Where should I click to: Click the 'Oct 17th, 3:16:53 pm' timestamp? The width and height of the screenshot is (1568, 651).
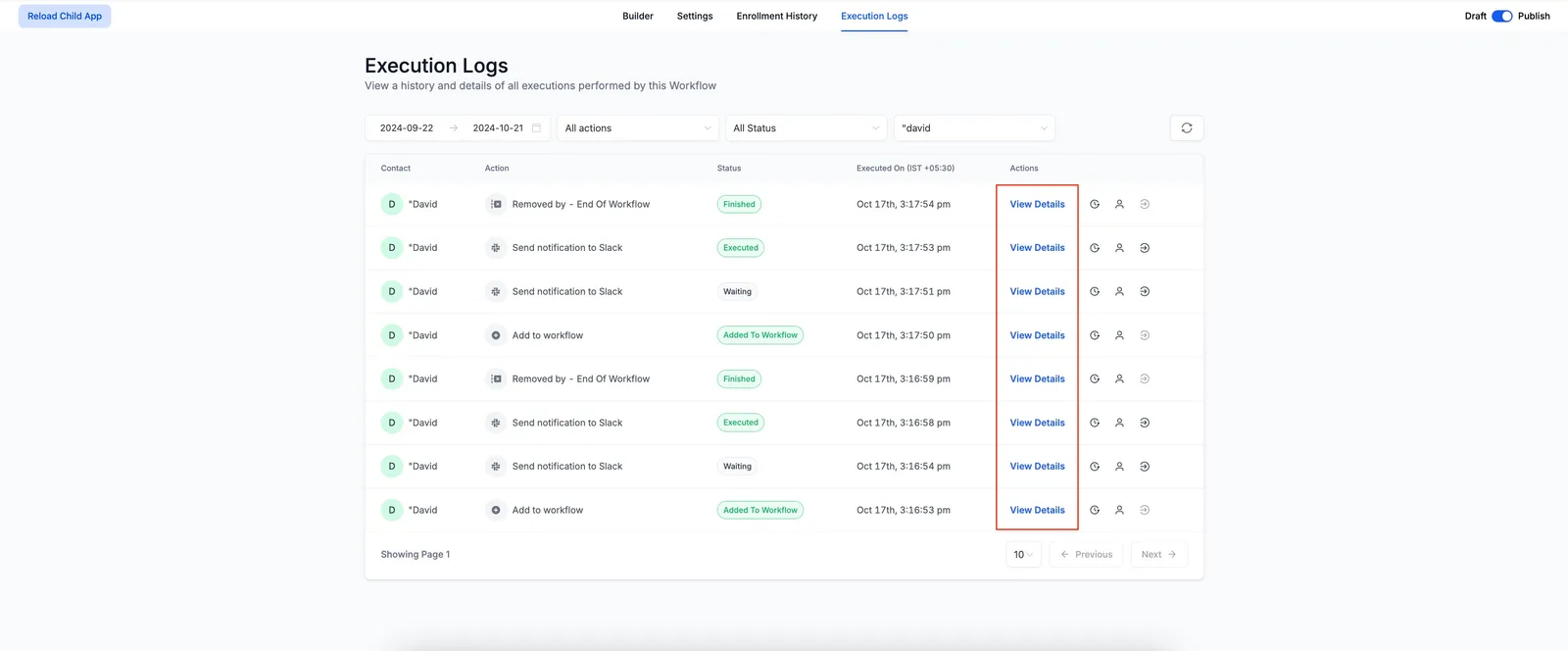904,510
